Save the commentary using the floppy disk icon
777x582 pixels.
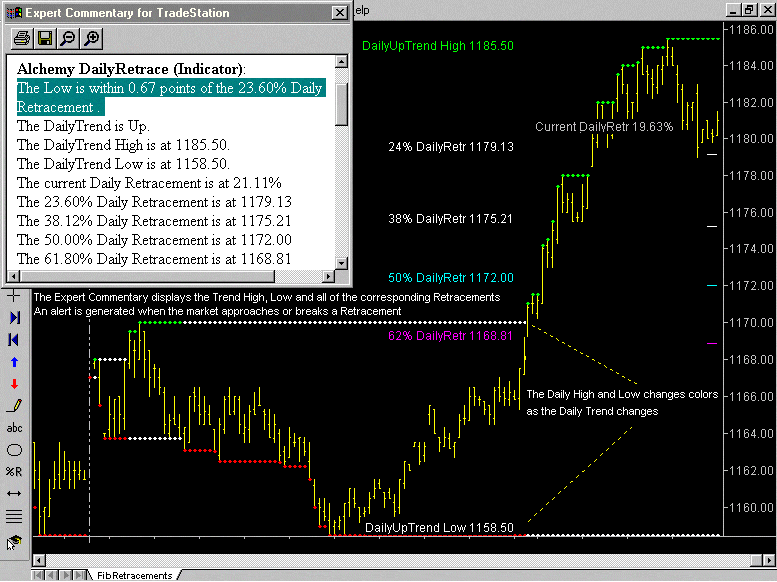[x=45, y=38]
